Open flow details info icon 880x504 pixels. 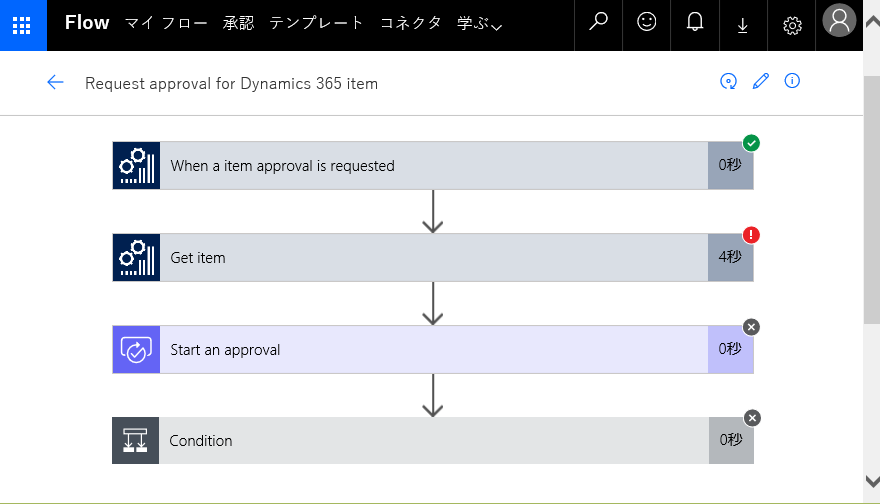pos(792,81)
